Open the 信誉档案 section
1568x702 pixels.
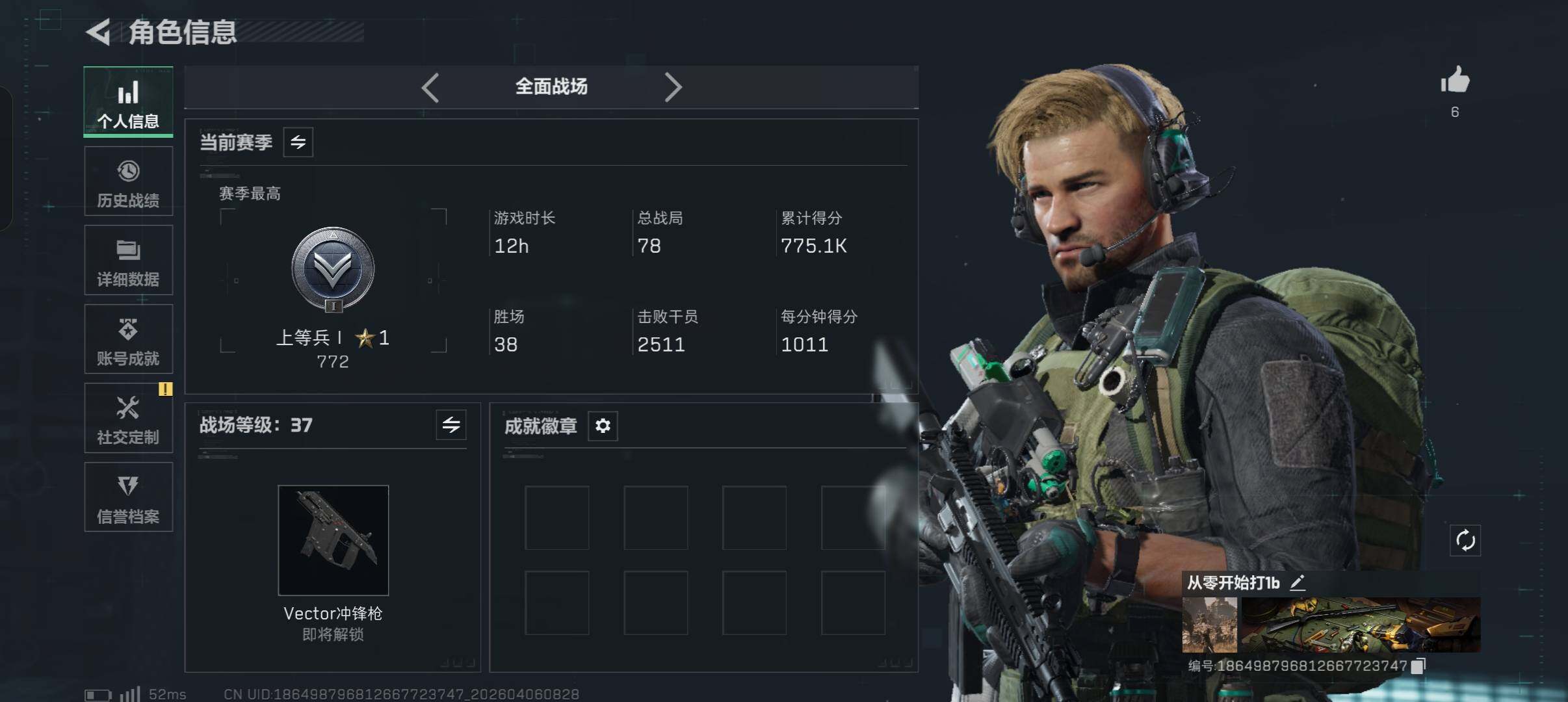[x=129, y=497]
